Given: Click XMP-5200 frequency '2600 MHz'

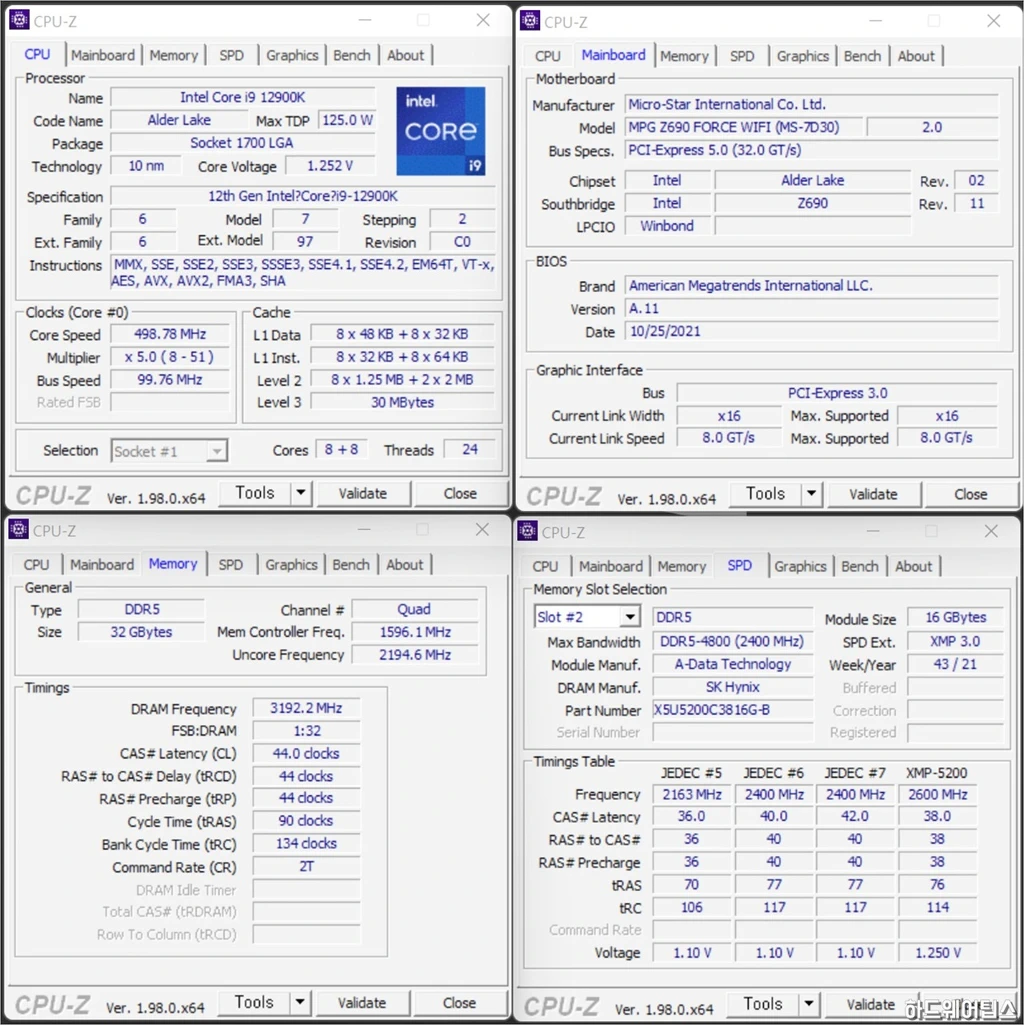Looking at the screenshot, I should tap(938, 794).
